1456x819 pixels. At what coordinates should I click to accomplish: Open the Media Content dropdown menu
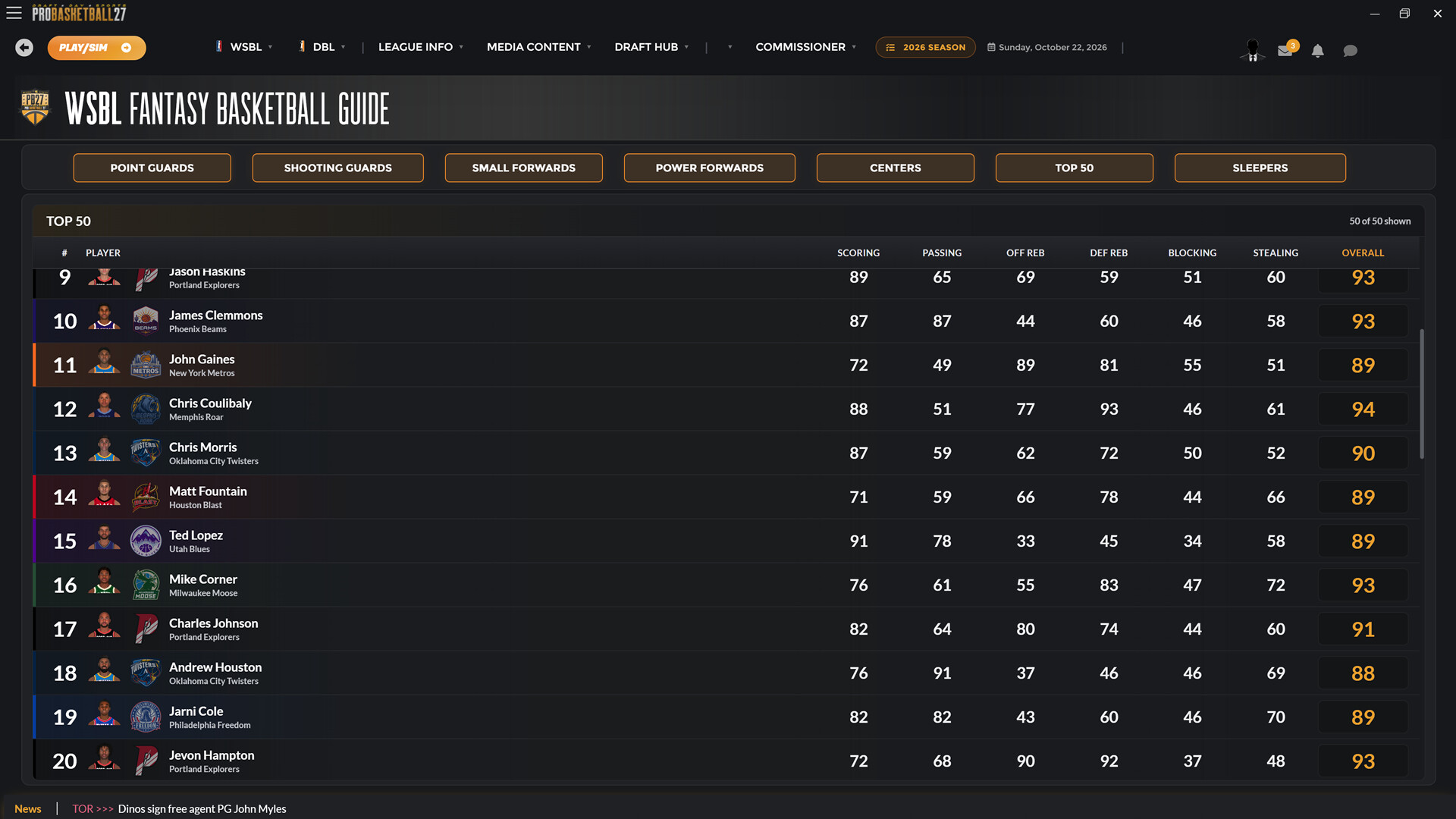(539, 47)
